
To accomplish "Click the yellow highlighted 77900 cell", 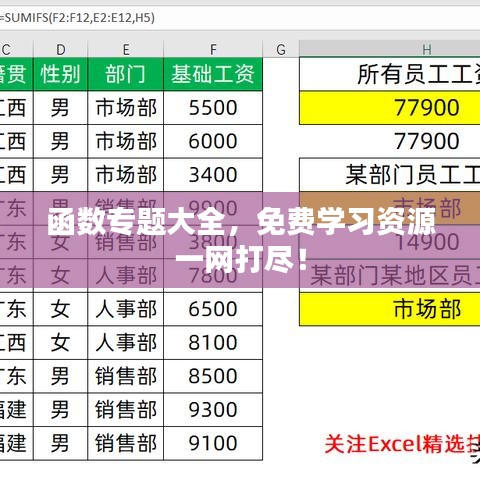I will 390,108.
